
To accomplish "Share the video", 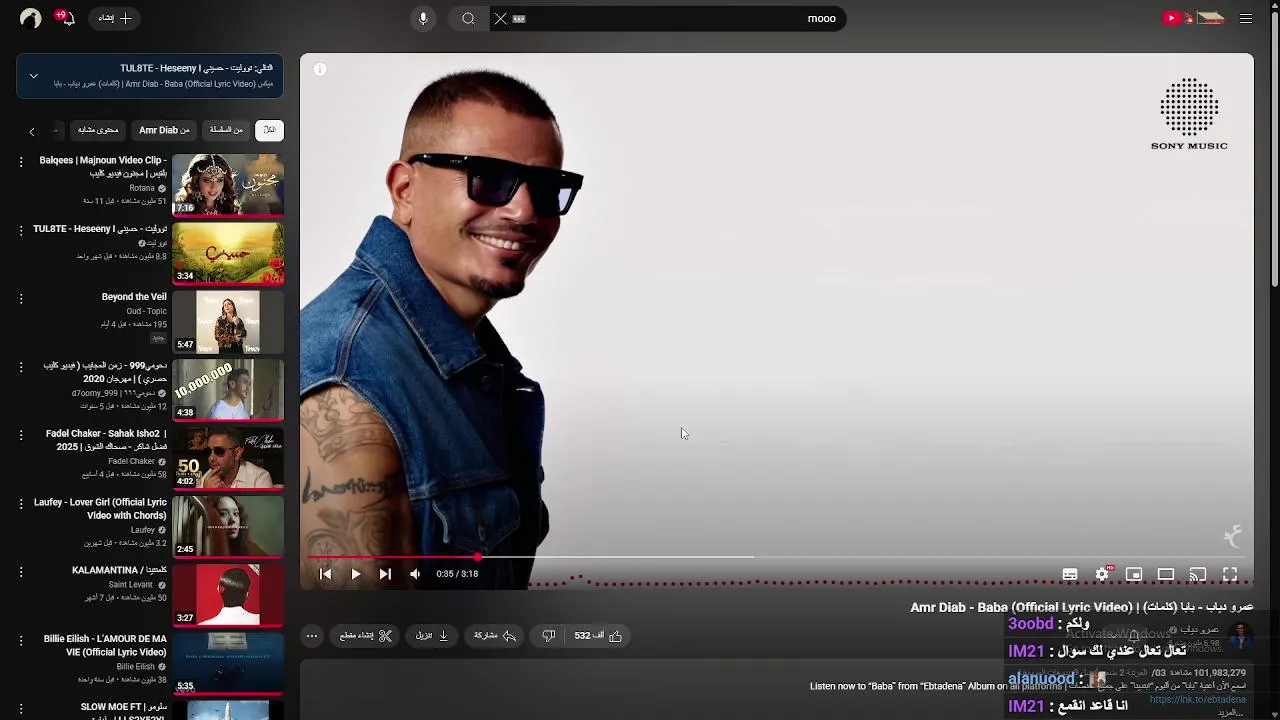I will [x=495, y=636].
